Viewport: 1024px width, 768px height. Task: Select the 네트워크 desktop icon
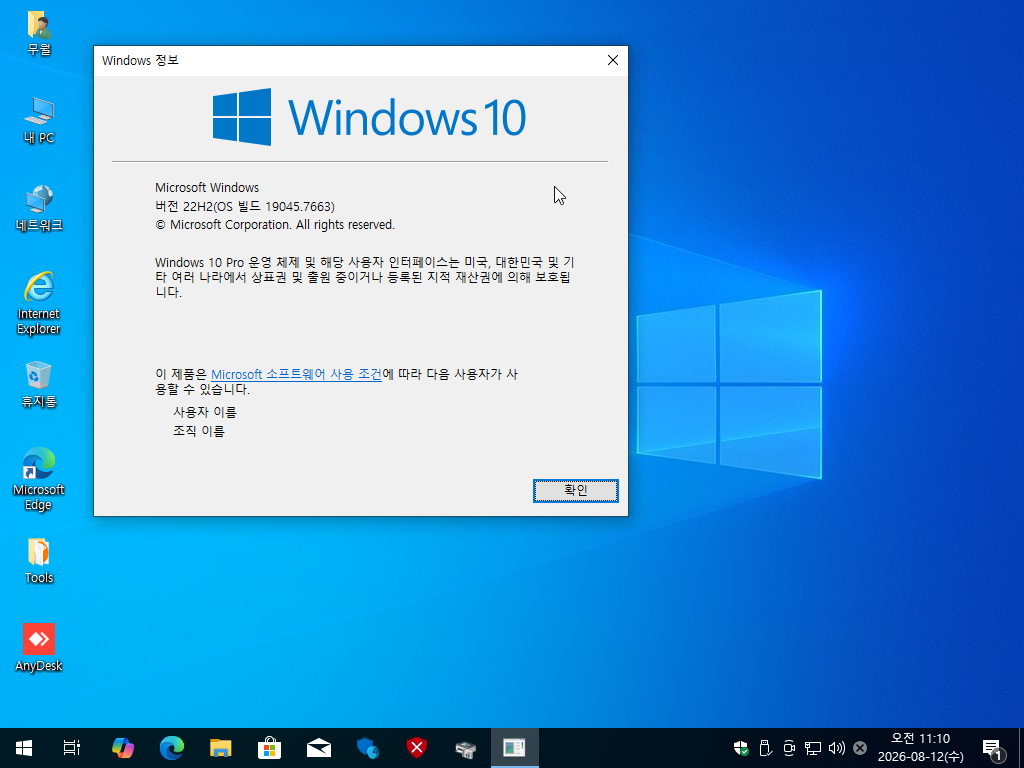tap(39, 209)
